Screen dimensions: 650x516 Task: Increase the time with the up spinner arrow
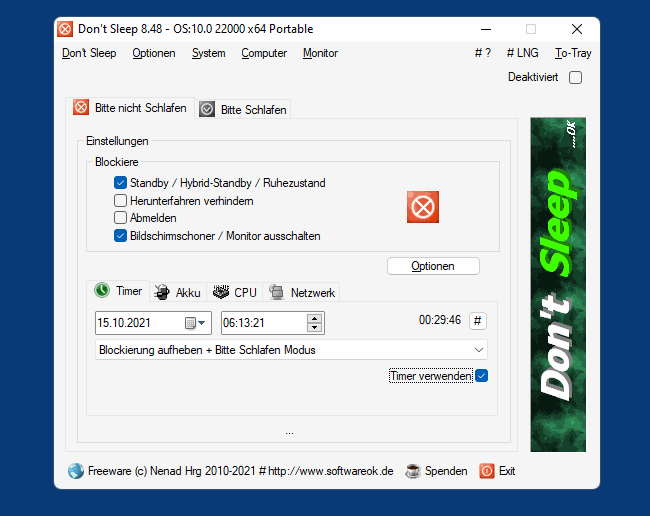[x=315, y=318]
